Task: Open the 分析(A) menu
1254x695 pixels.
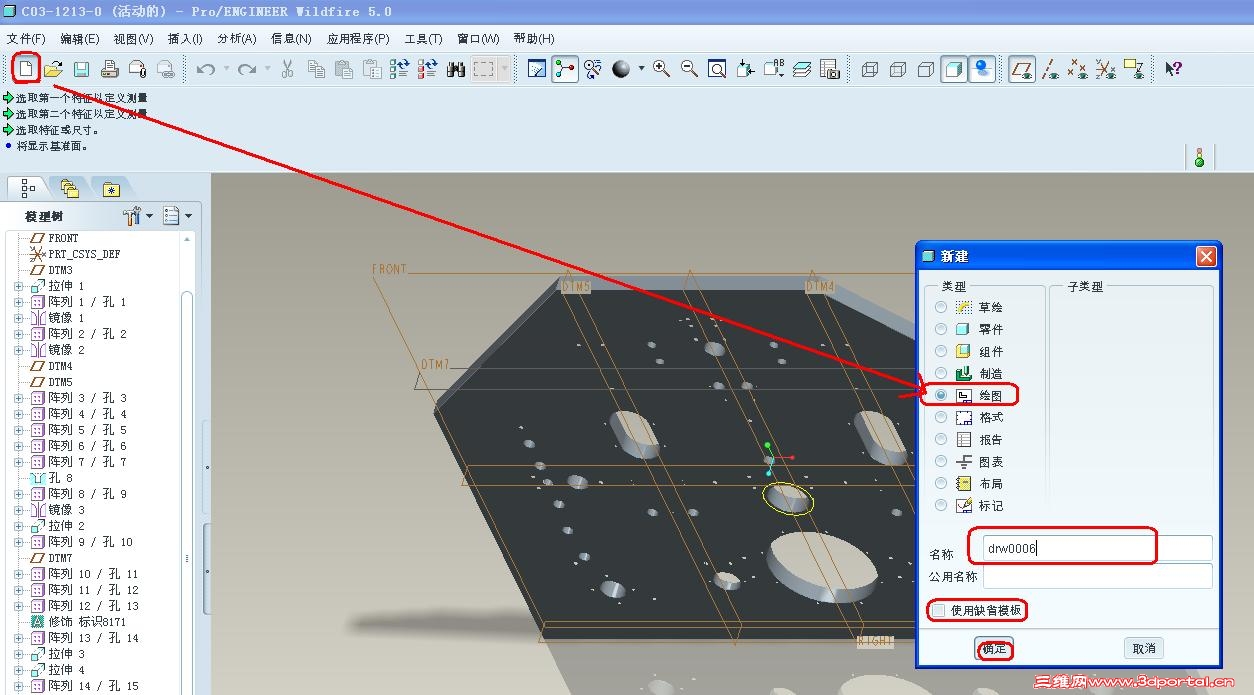Action: pos(236,39)
